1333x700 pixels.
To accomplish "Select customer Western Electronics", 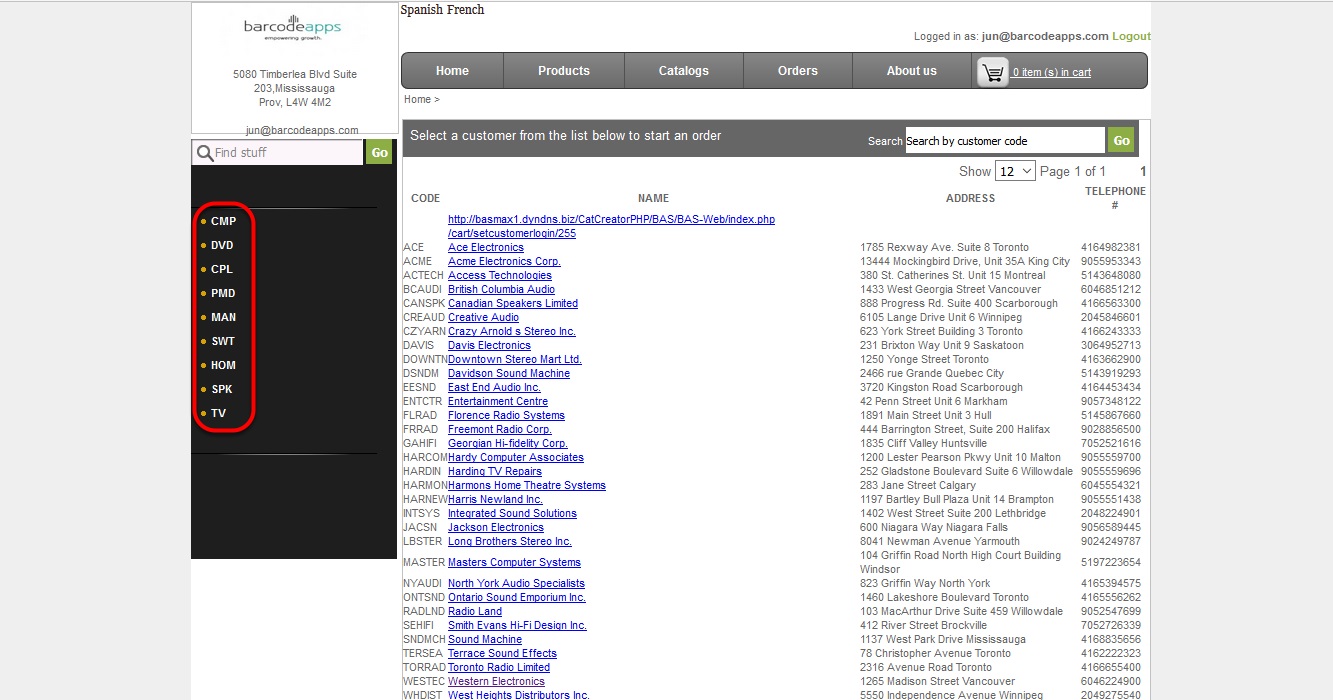I will point(496,681).
